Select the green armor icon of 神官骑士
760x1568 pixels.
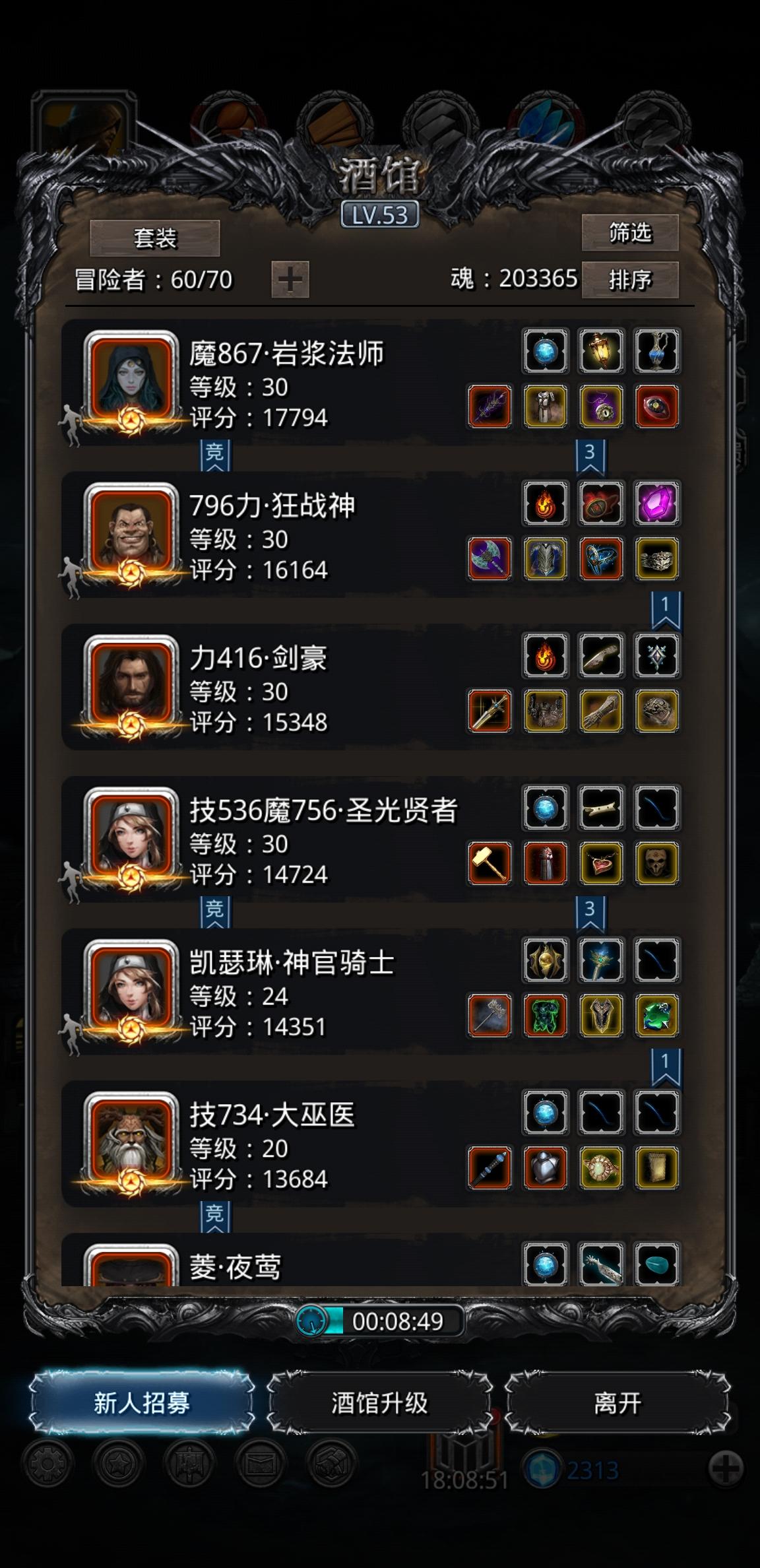click(546, 1016)
